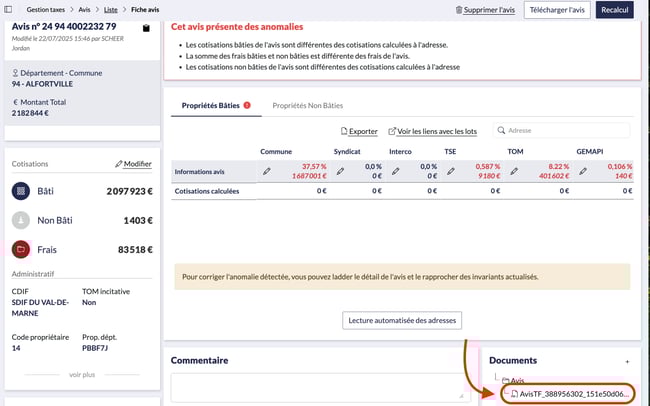Image resolution: width=650 pixels, height=406 pixels.
Task: Click Supprimer l'avis link
Action: [x=484, y=9]
